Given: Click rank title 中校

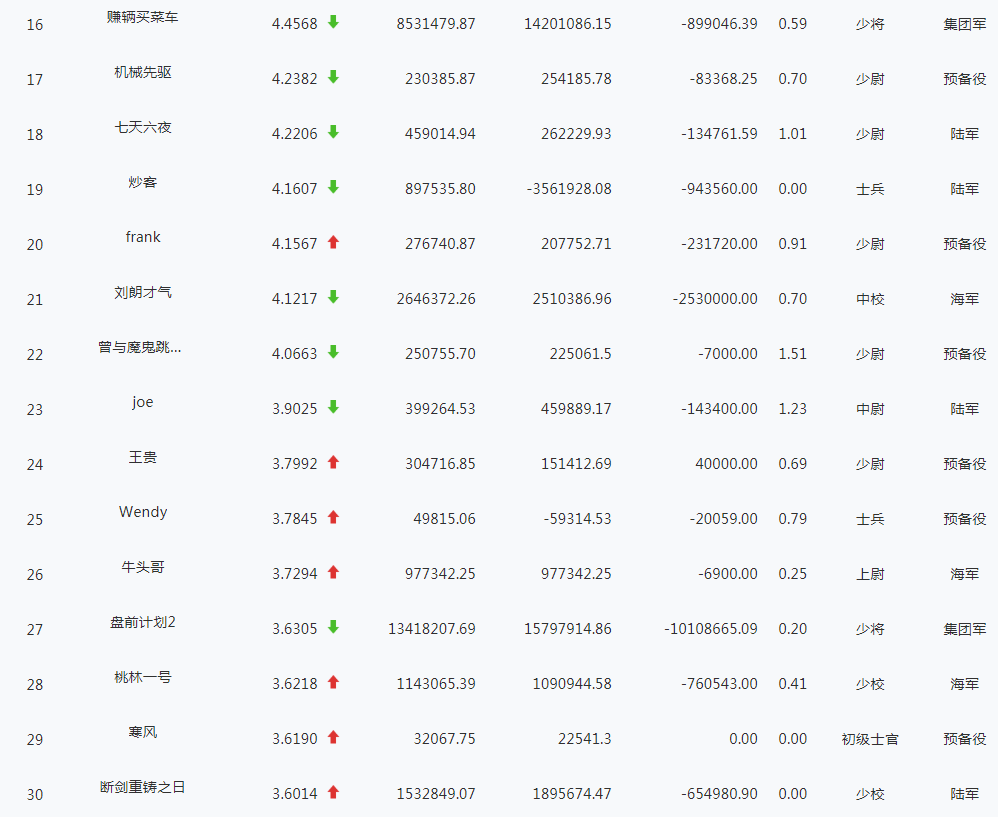Looking at the screenshot, I should tap(870, 299).
